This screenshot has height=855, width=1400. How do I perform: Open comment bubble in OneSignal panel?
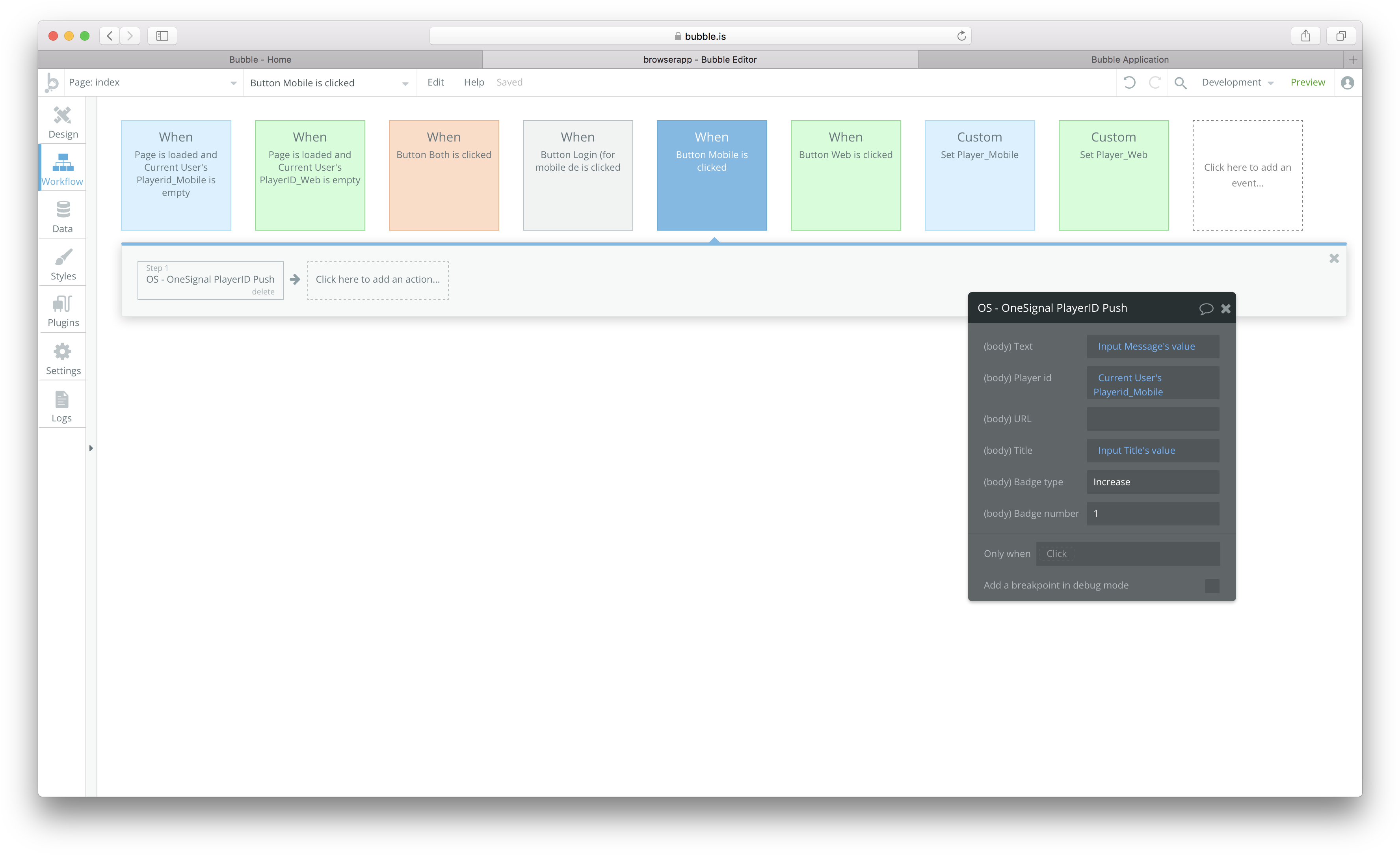1206,309
